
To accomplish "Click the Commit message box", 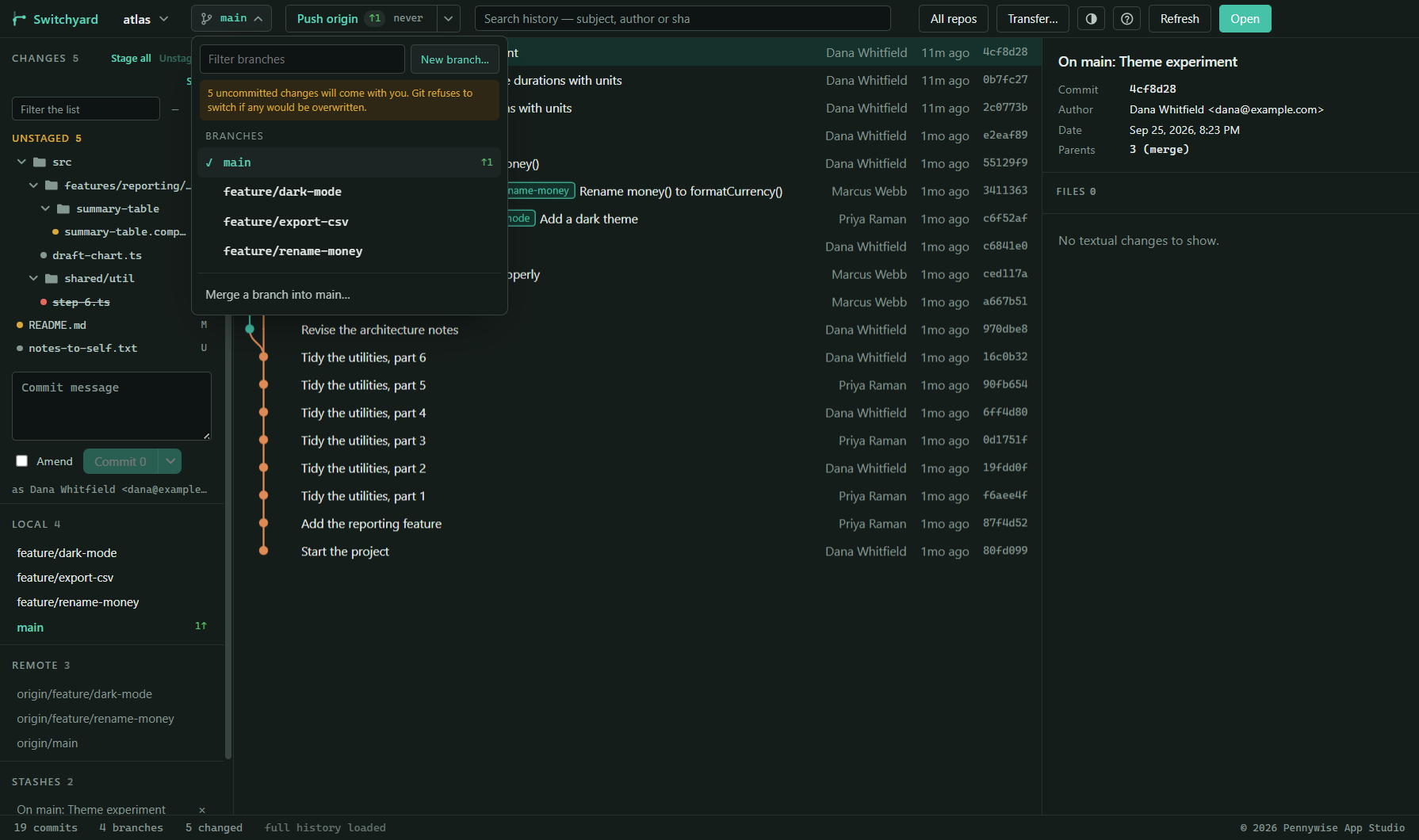I will point(112,406).
